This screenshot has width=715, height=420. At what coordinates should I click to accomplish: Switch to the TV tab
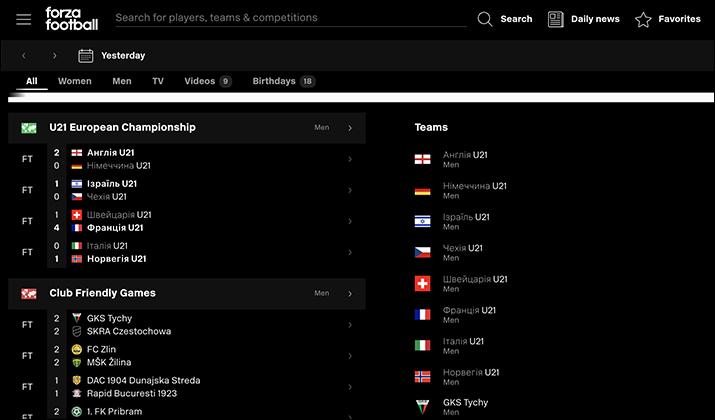pyautogui.click(x=158, y=81)
